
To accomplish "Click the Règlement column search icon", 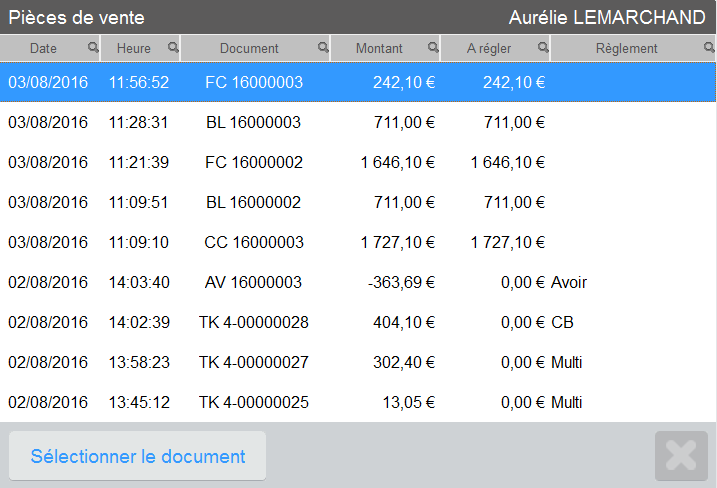I will point(709,47).
